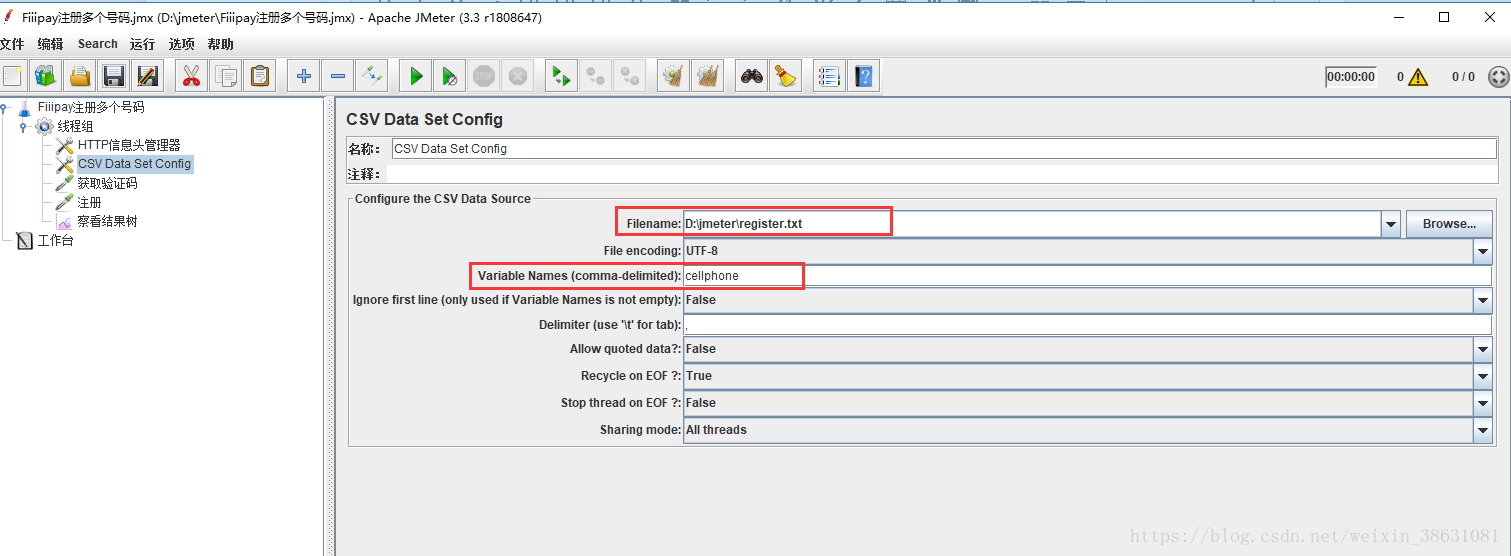
Task: Open the 帮助 menu
Action: (221, 44)
